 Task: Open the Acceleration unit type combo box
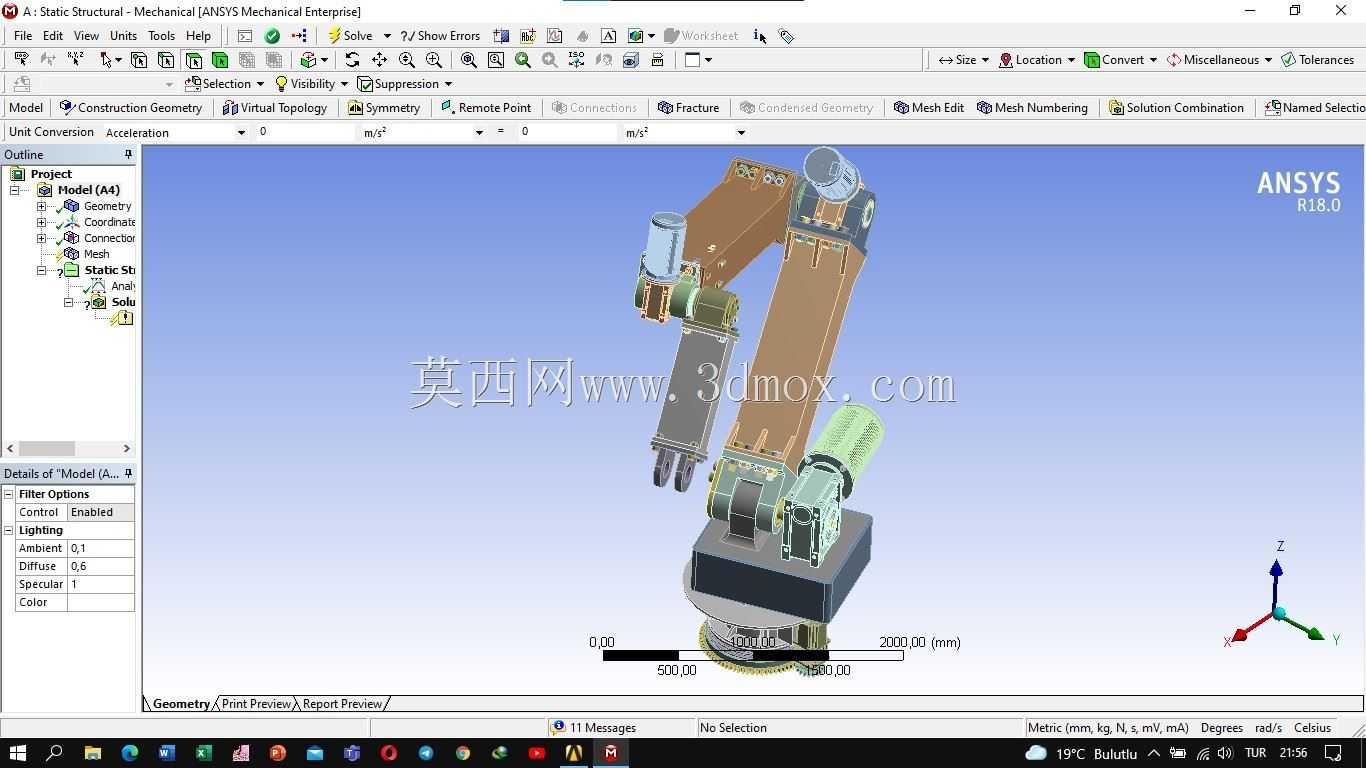coord(175,132)
